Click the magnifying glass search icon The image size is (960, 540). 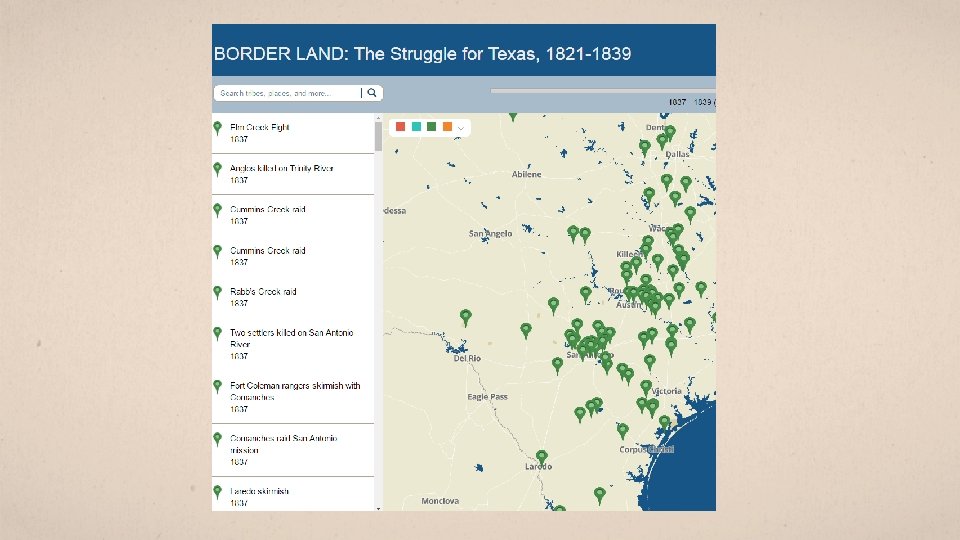(372, 93)
